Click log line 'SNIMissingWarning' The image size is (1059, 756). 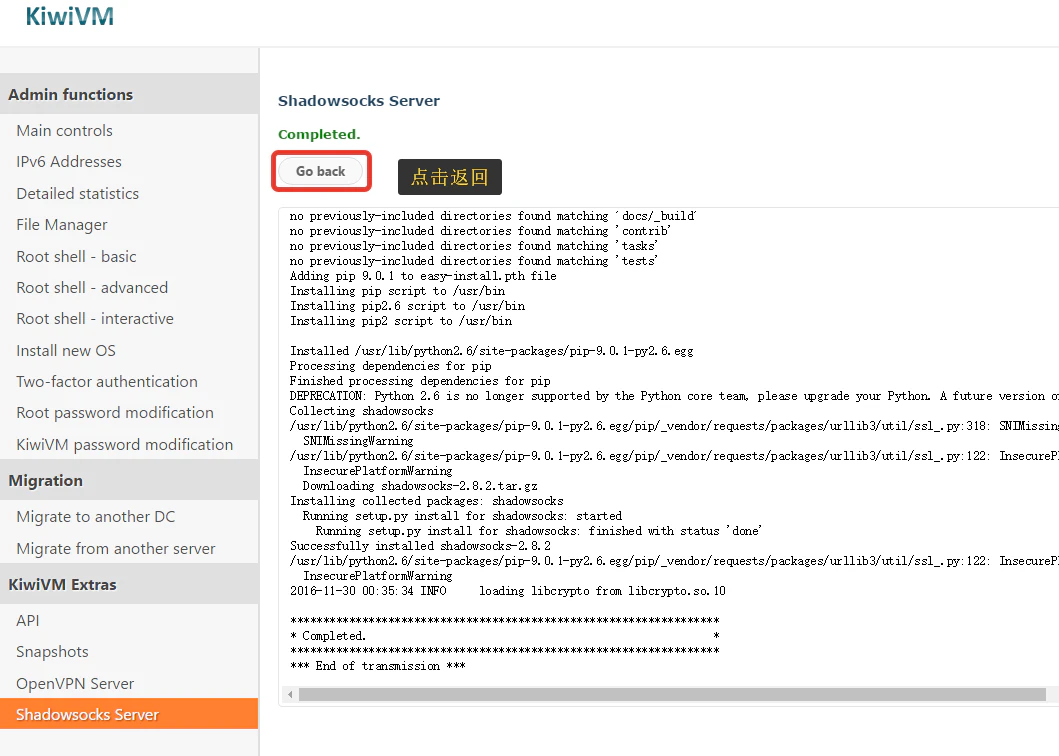358,441
